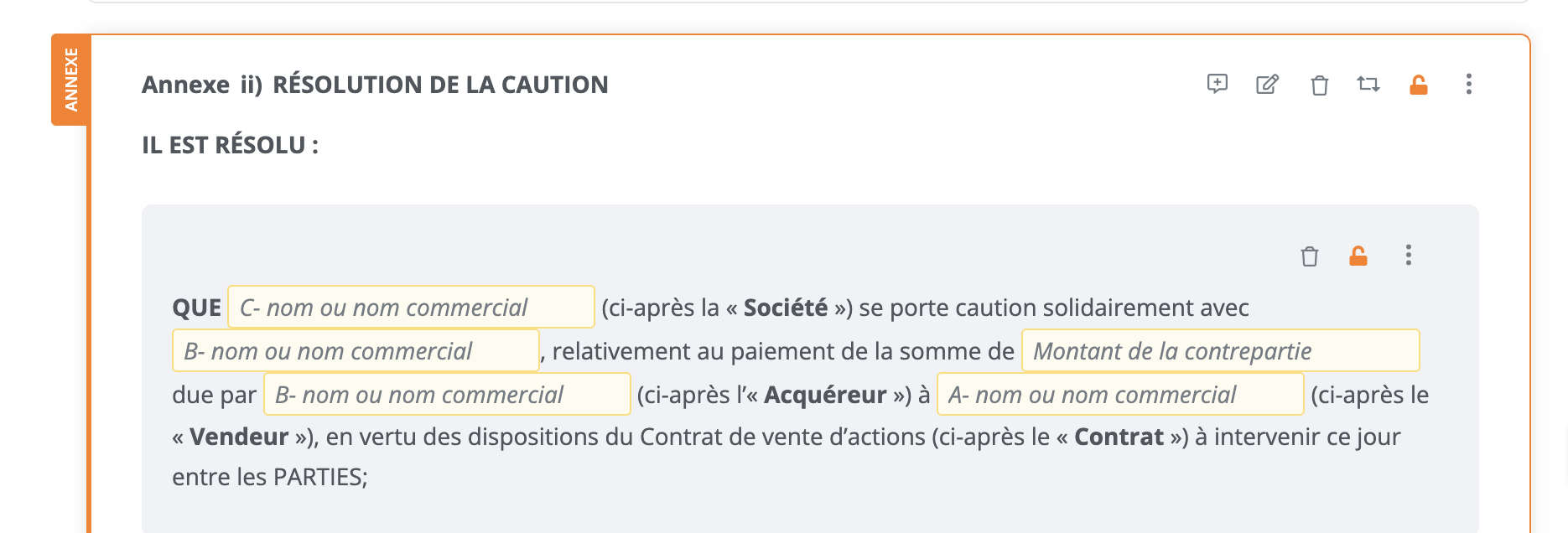Click the 'IL EST RÉSOLU :' heading
Viewport: 1568px width, 533px height.
click(230, 145)
